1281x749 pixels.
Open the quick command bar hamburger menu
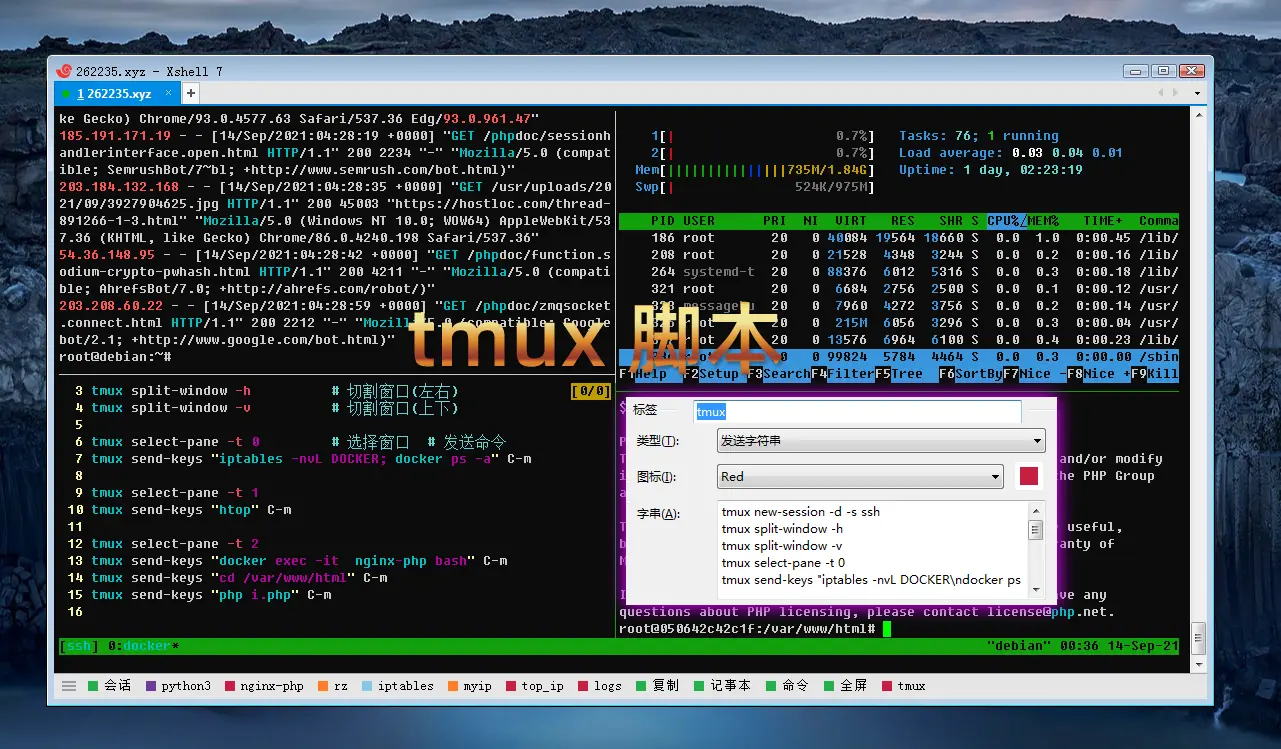[x=69, y=686]
